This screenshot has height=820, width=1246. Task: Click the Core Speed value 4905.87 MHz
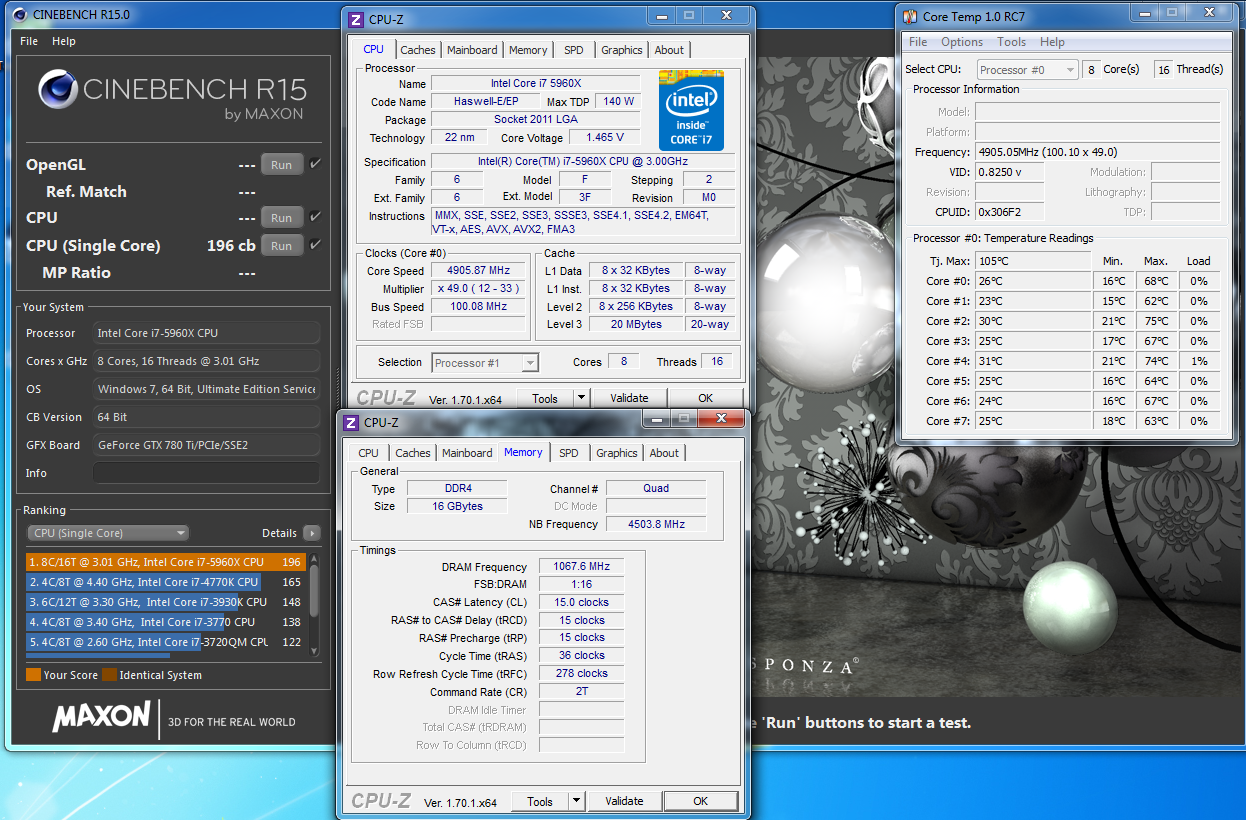(478, 270)
